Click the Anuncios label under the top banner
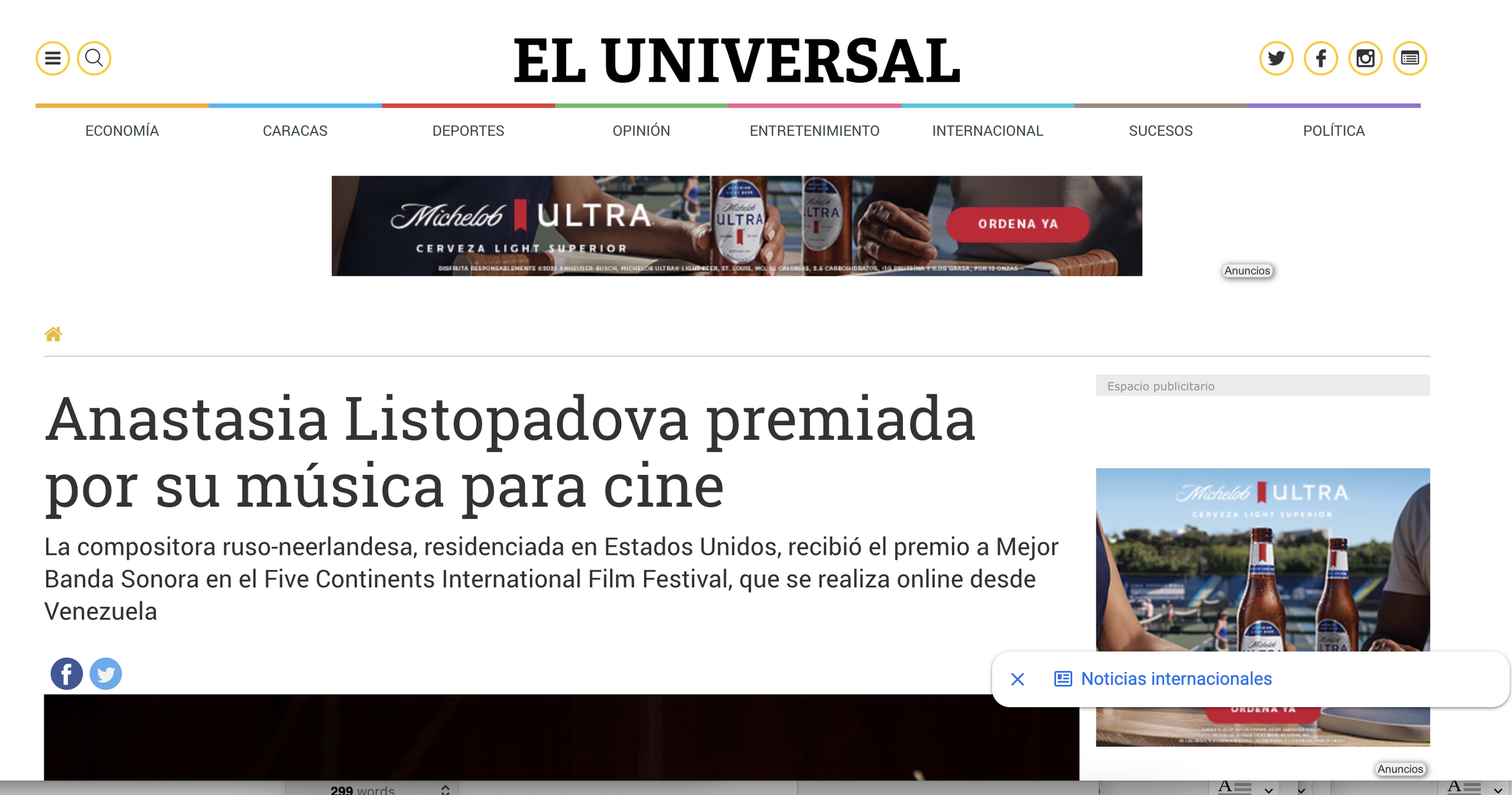This screenshot has height=795, width=1512. pyautogui.click(x=1247, y=271)
